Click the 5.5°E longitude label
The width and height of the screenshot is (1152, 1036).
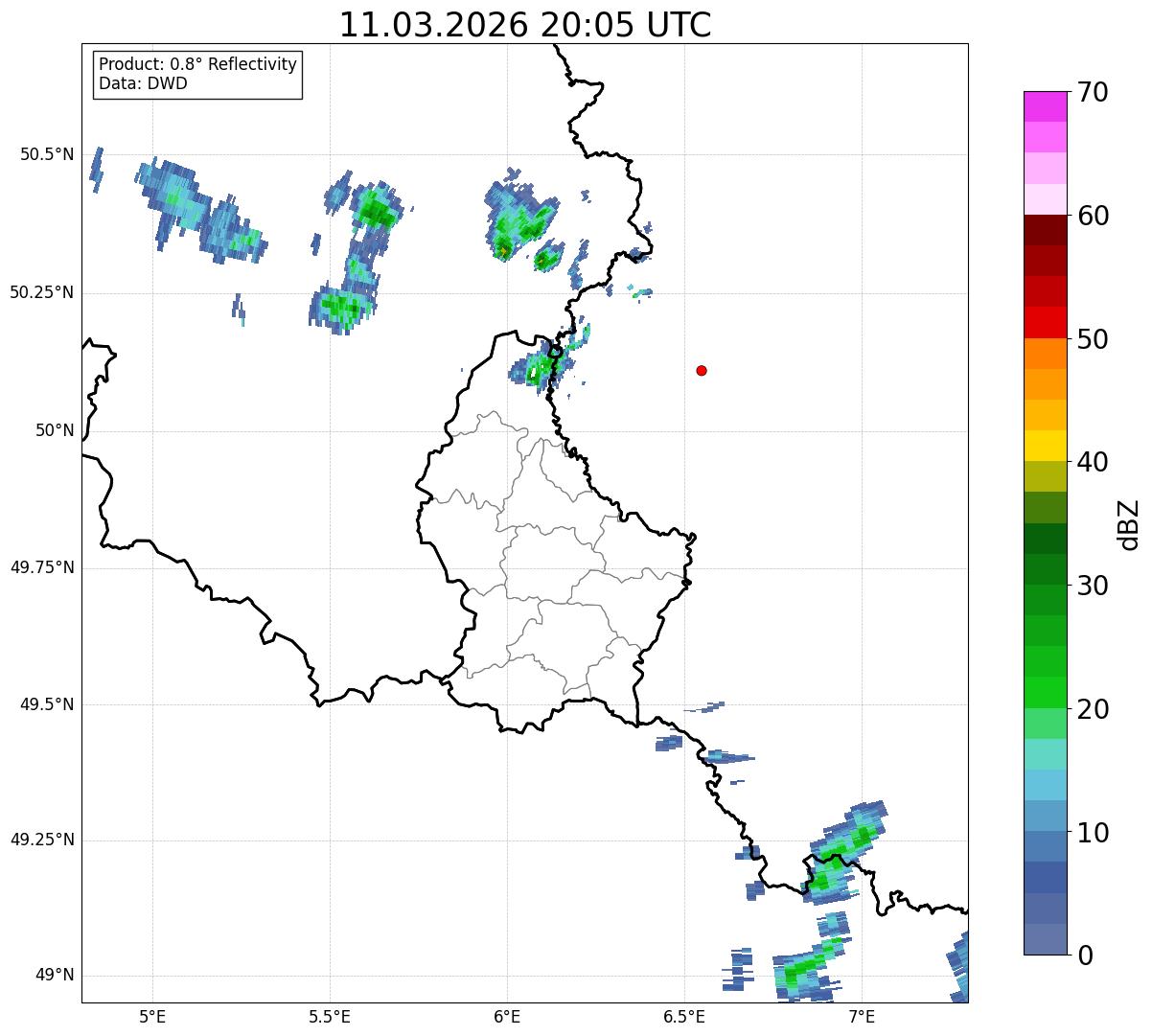coord(330,1016)
